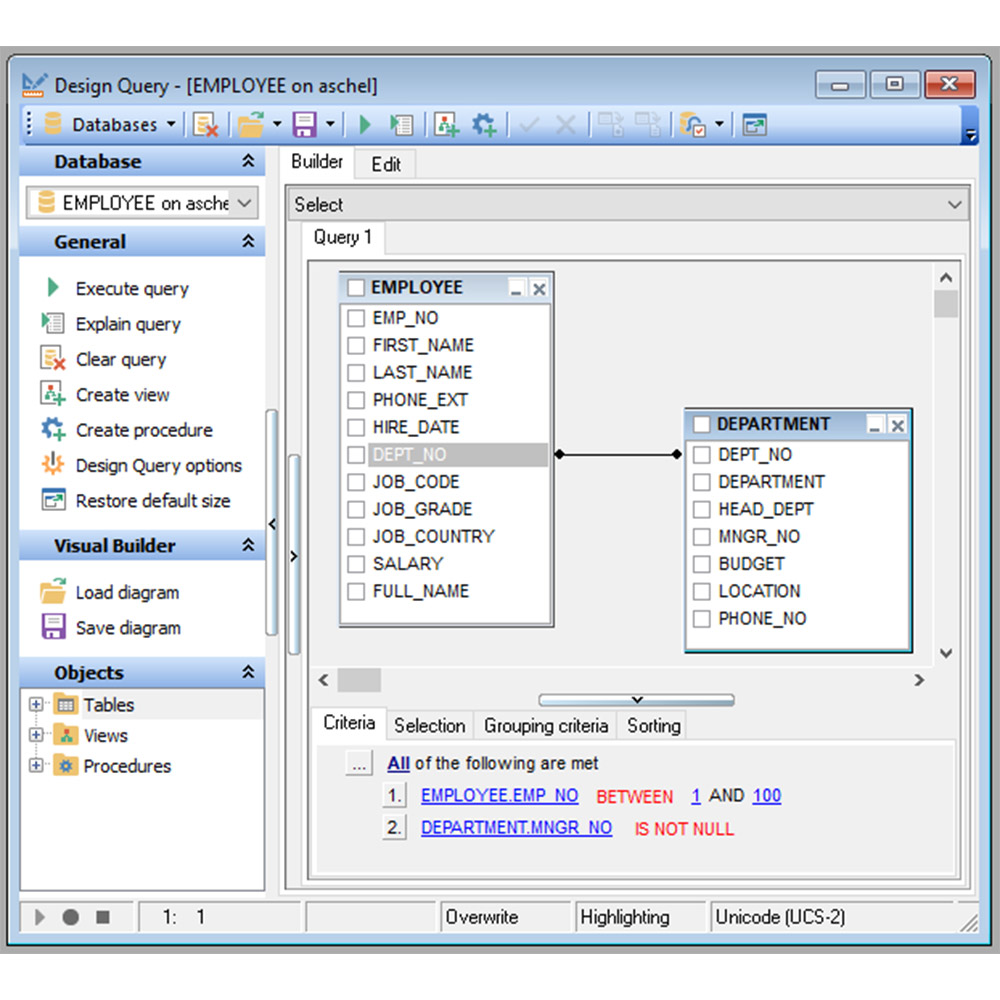Check the FIRST_NAME field checkbox
Screen dimensions: 1000x1000
click(x=356, y=345)
